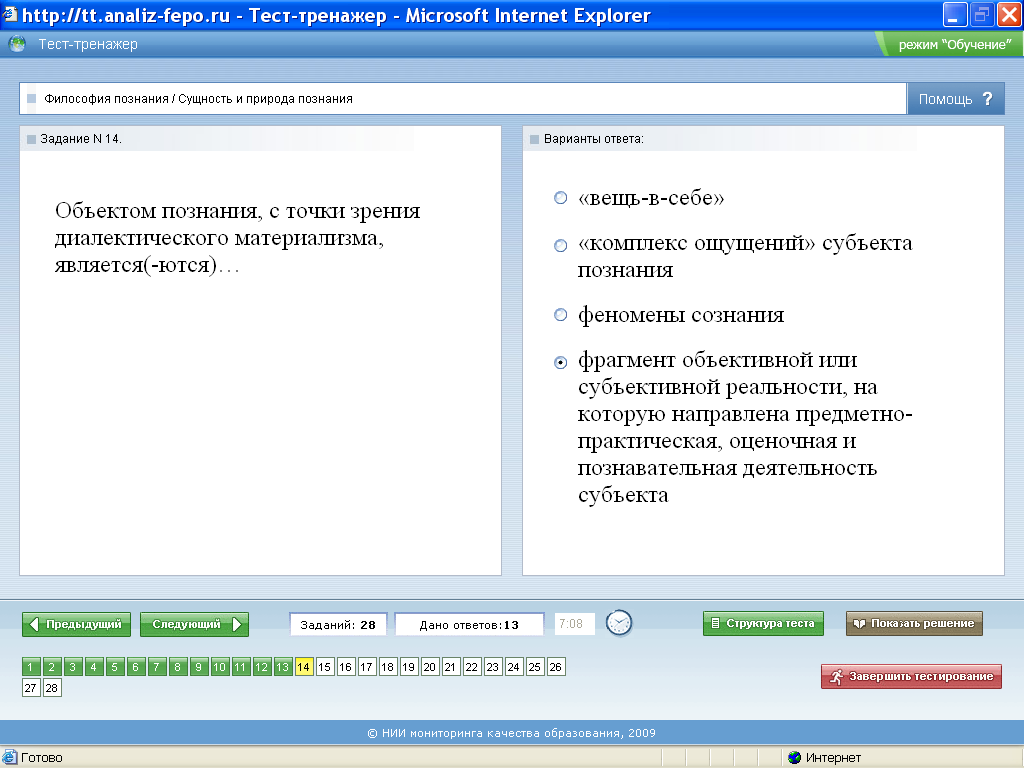
Task: Click the list icon on Структура теста
Action: (715, 624)
